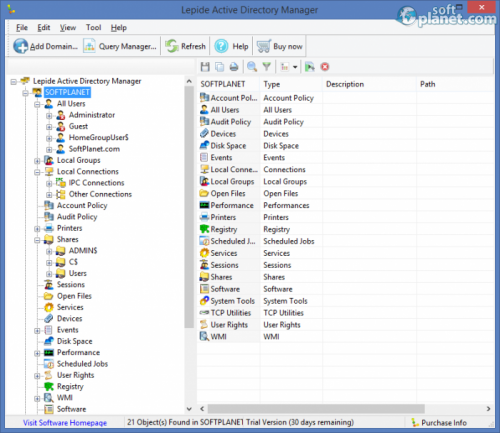
Task: Click the Search magnifier icon in the list toolbar
Action: (x=252, y=67)
